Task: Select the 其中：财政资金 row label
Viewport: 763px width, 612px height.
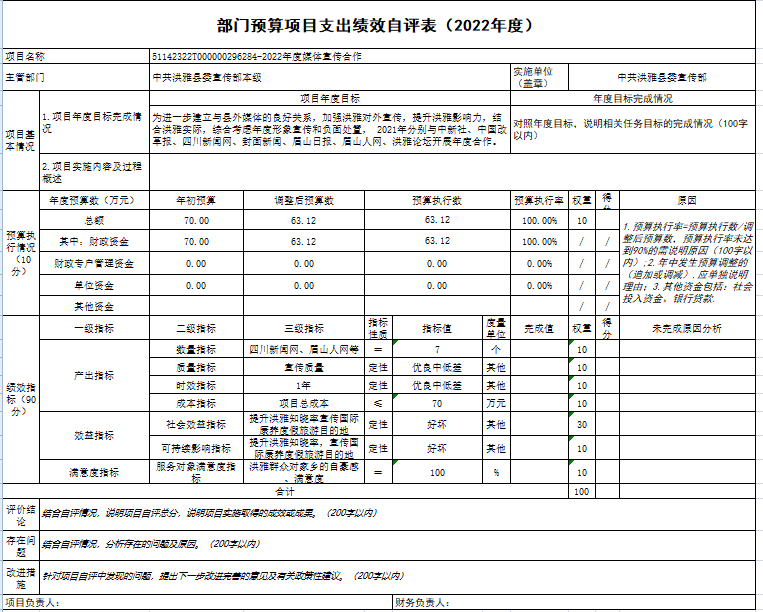Action: 94,241
